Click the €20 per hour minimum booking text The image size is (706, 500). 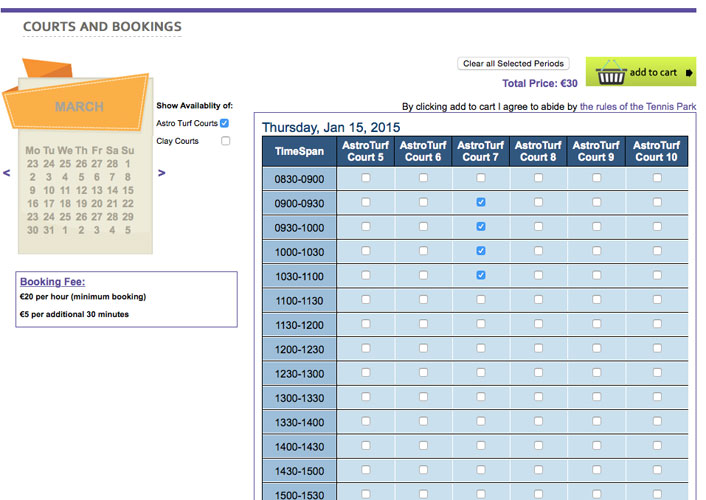pyautogui.click(x=83, y=296)
